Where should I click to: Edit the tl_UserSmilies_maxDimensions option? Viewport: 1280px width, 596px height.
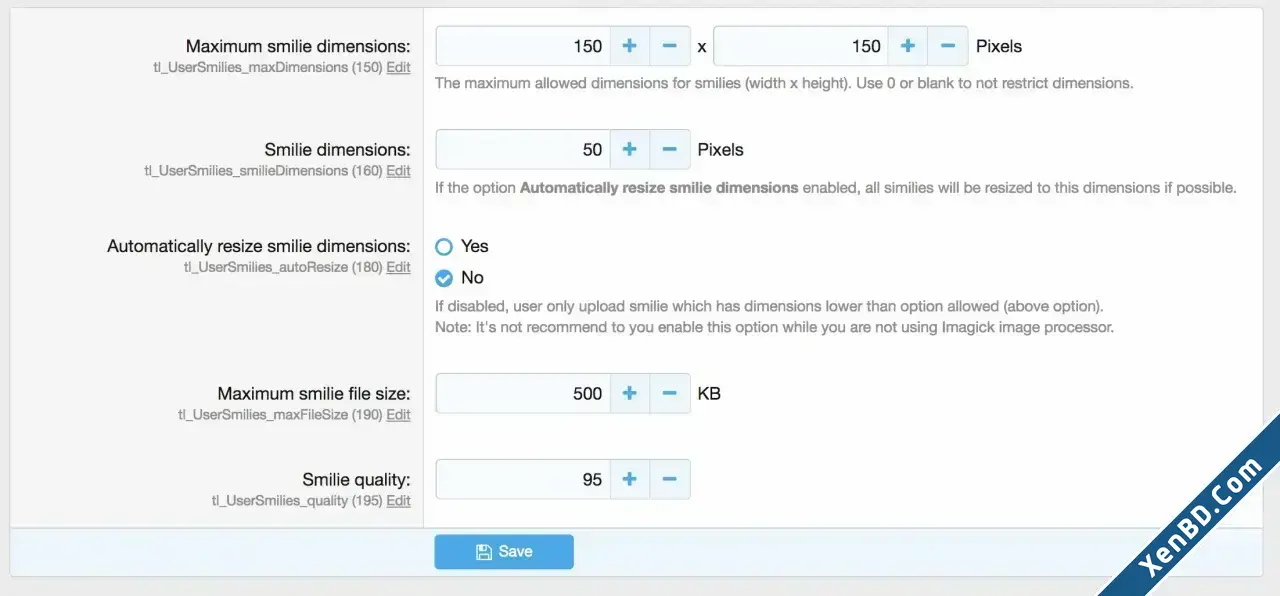398,68
